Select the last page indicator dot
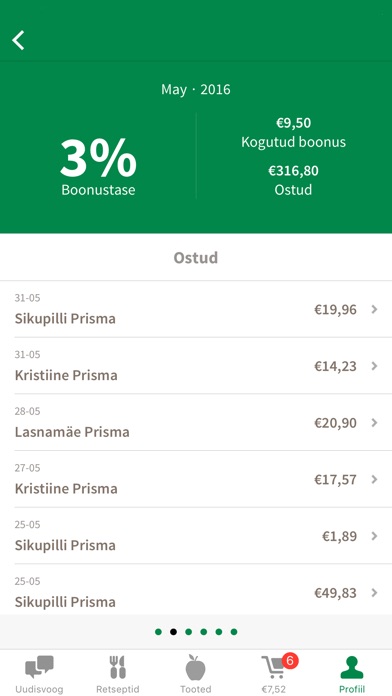Image resolution: width=392 pixels, height=696 pixels. [x=234, y=632]
